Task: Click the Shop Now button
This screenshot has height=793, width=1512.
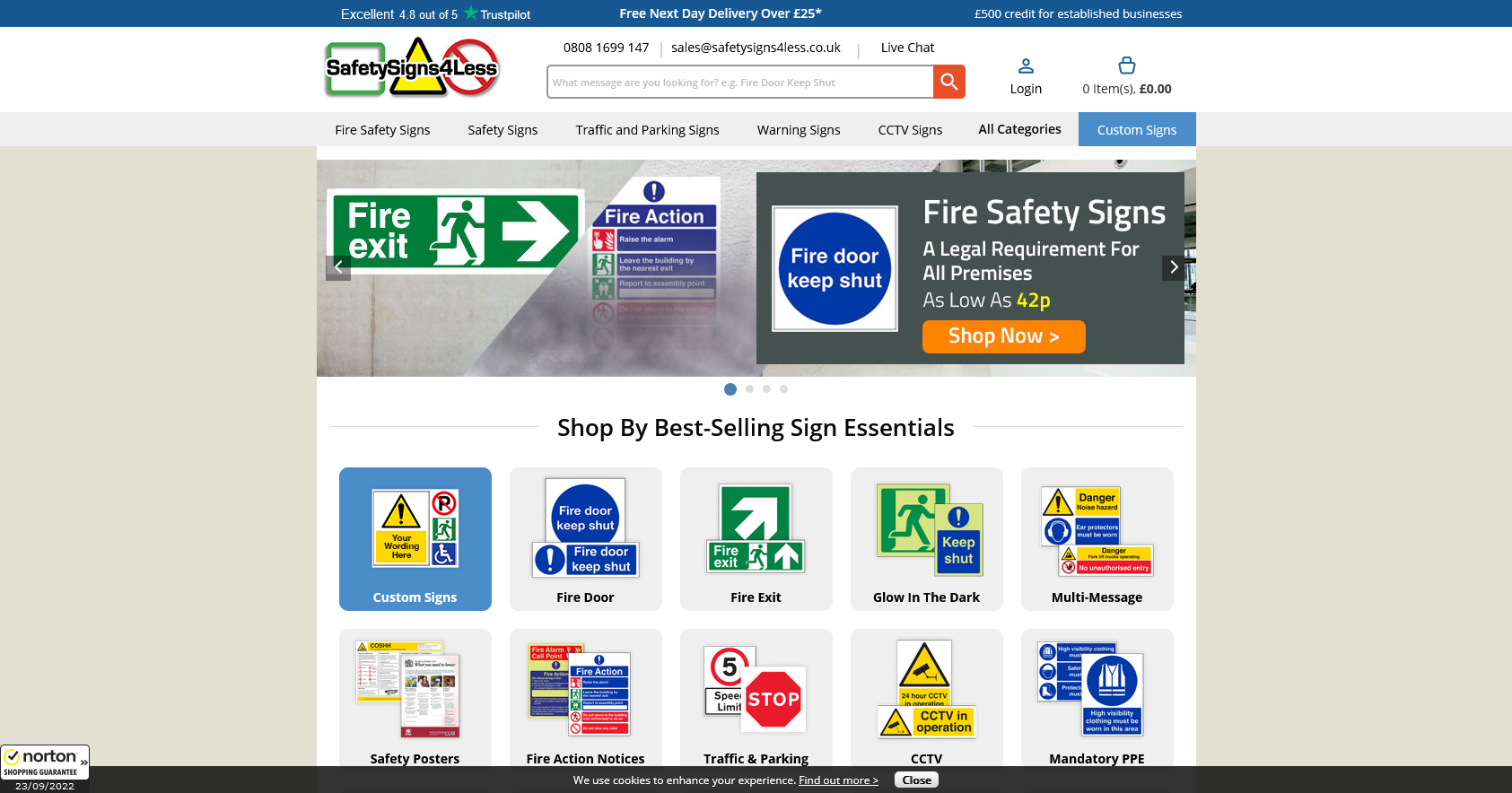Action: coord(1004,336)
